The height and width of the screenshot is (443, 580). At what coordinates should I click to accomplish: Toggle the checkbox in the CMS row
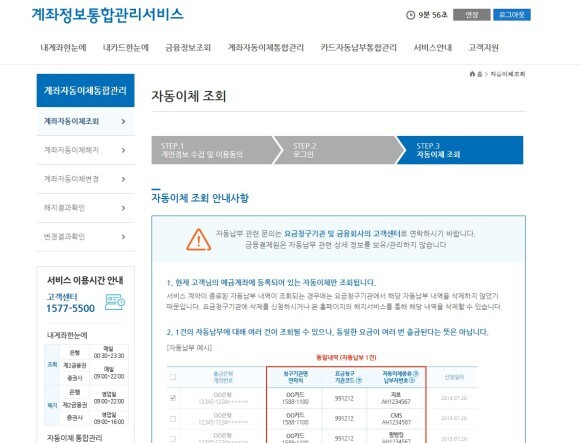click(173, 419)
